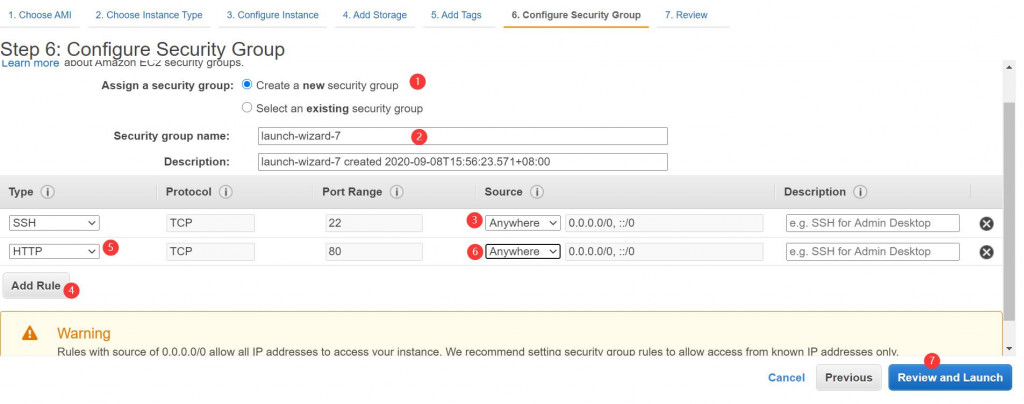Click the info icon next to Type
The height and width of the screenshot is (404, 1024).
click(x=47, y=192)
